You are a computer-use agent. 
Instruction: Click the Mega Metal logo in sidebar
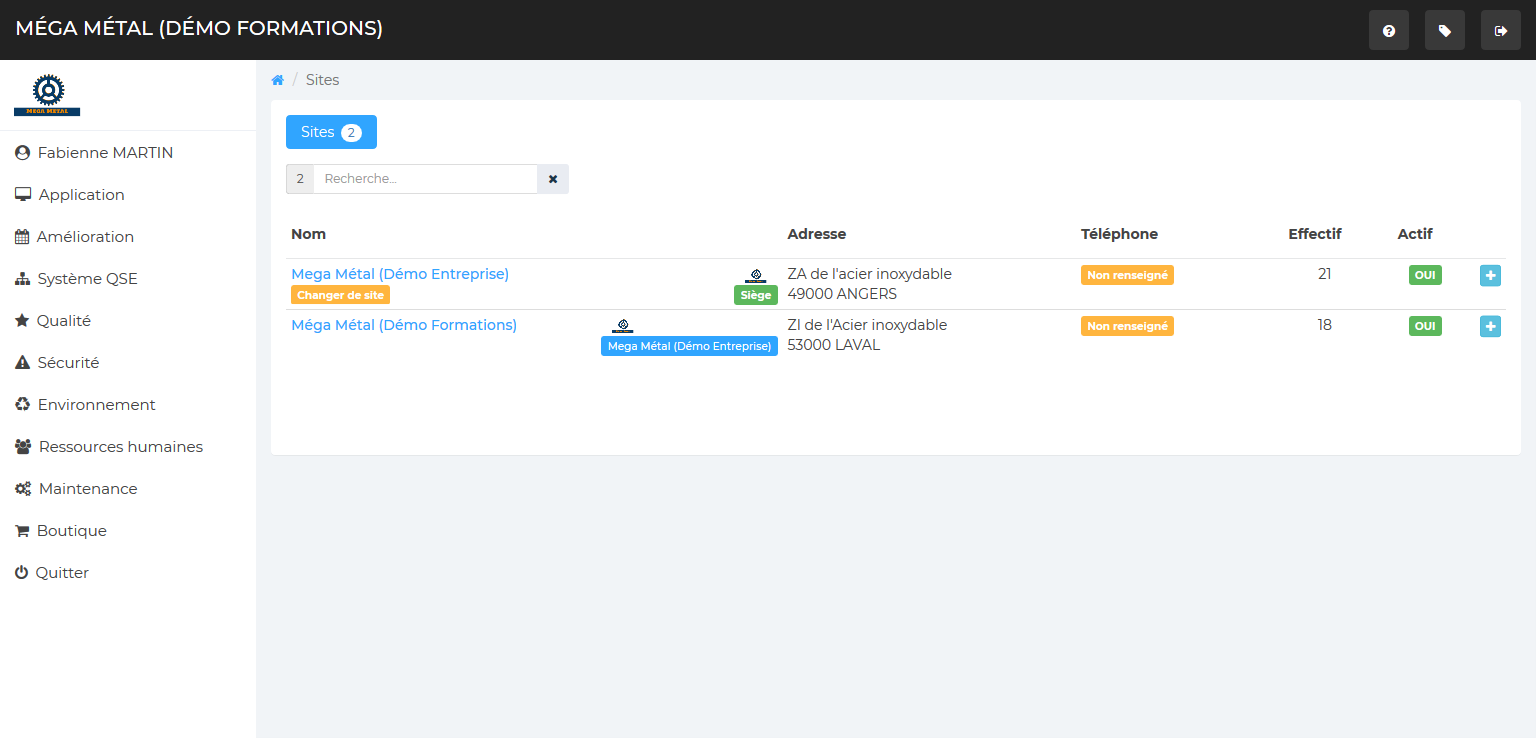(47, 95)
